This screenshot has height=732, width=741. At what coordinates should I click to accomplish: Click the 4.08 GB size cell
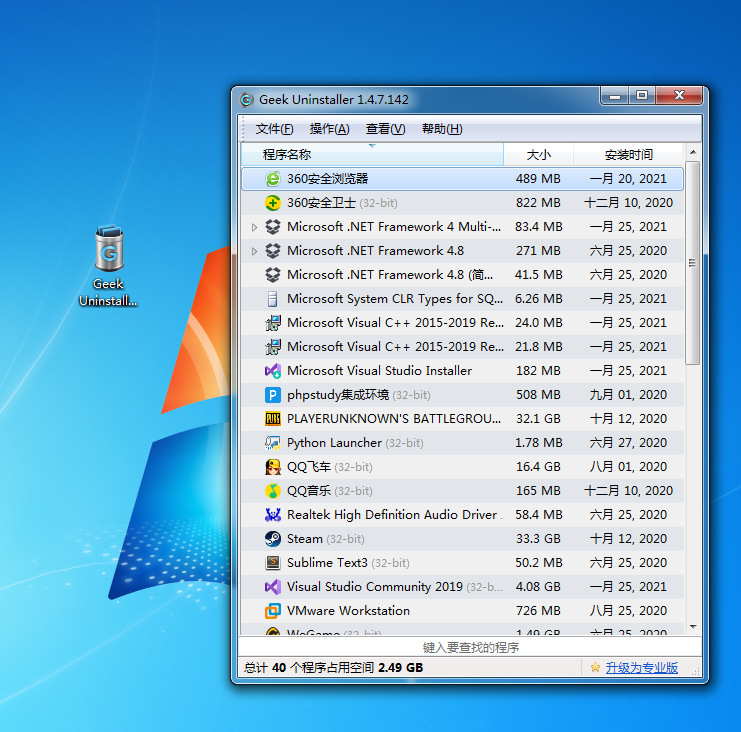coord(538,587)
